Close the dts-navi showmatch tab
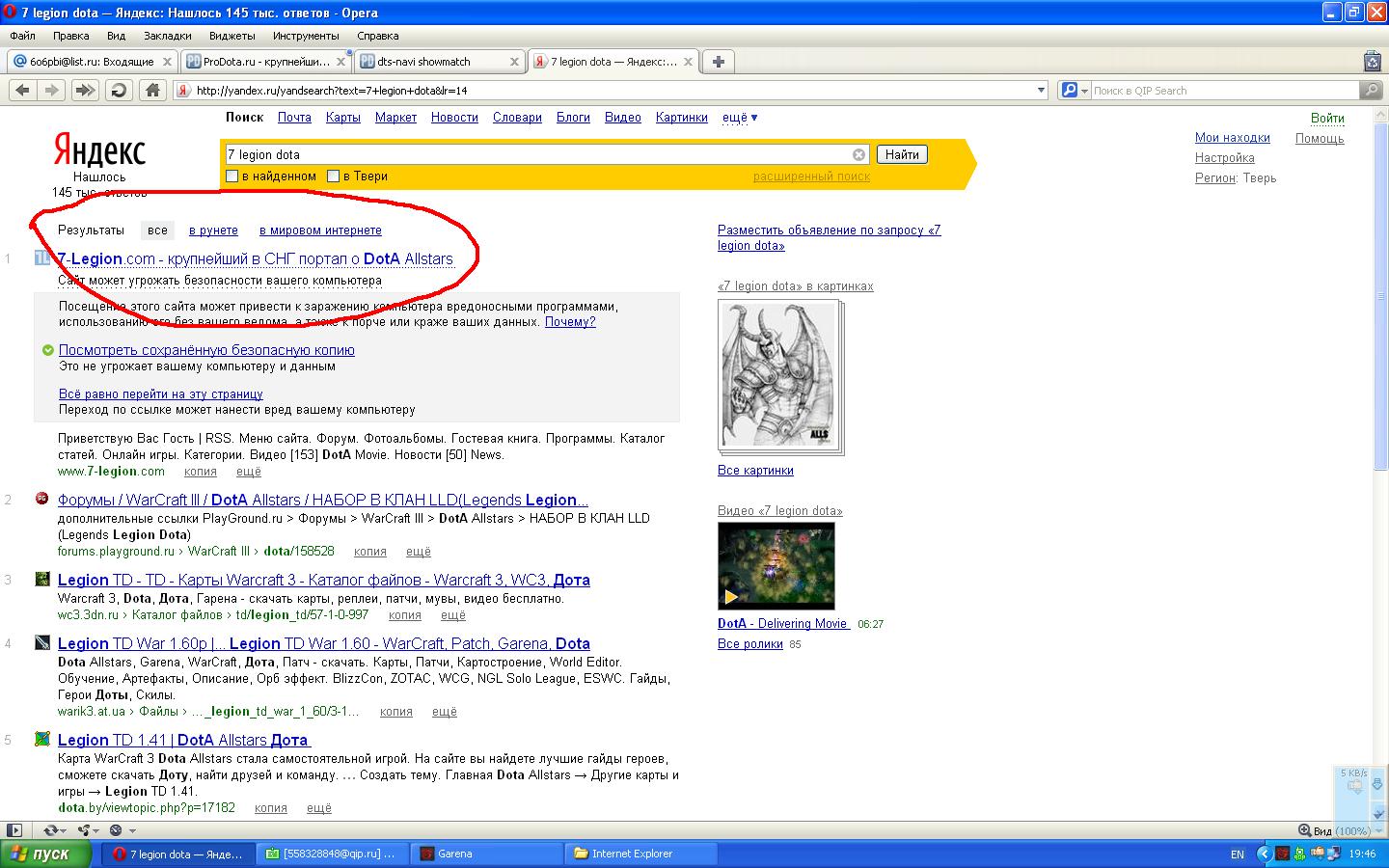Viewport: 1389px width, 868px height. [x=514, y=62]
